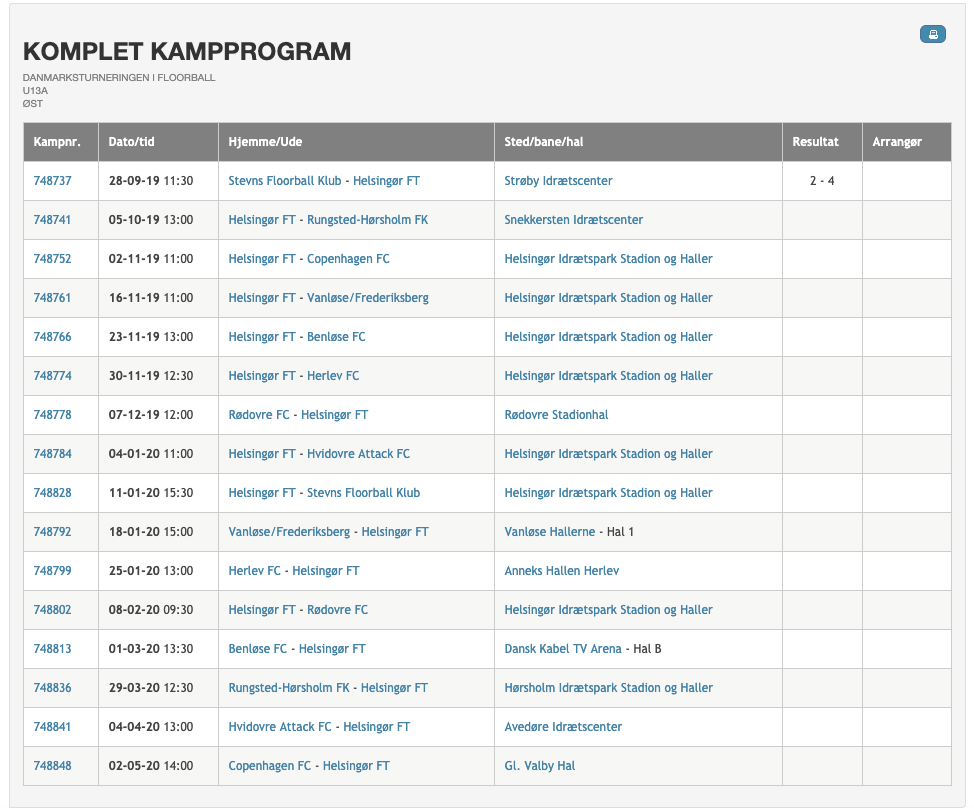Open match number 748761
The width and height of the screenshot is (974, 808).
coord(52,298)
